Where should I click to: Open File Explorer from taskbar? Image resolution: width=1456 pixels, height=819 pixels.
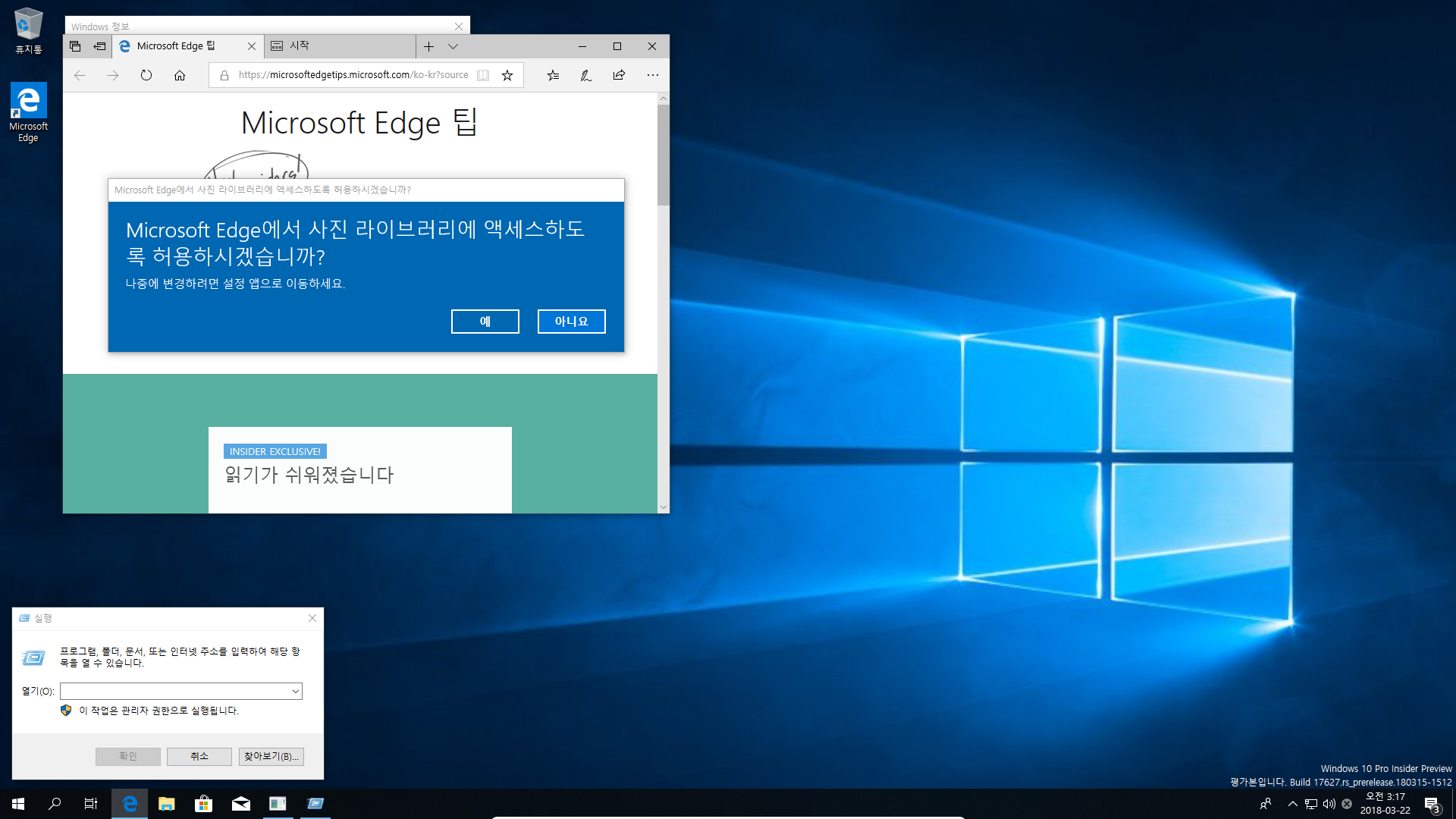coord(167,804)
